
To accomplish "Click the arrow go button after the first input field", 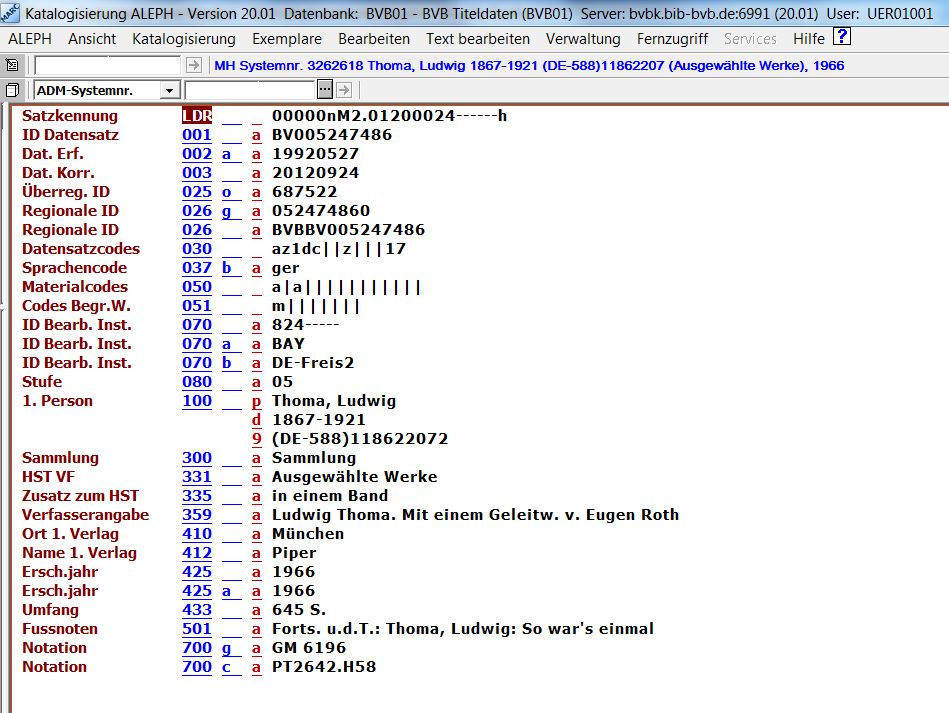I will tap(194, 65).
